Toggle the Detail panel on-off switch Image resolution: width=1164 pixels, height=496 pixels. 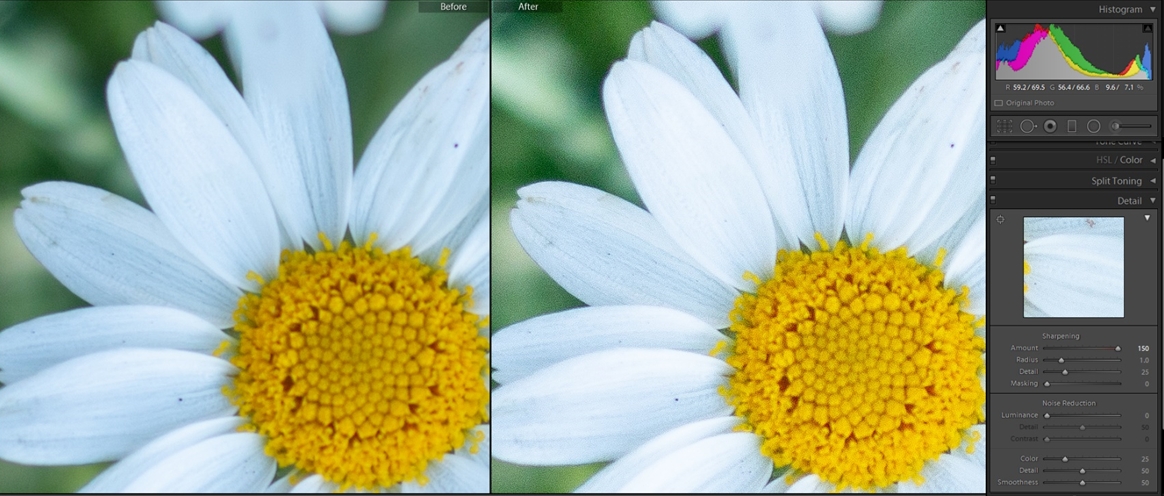point(993,201)
